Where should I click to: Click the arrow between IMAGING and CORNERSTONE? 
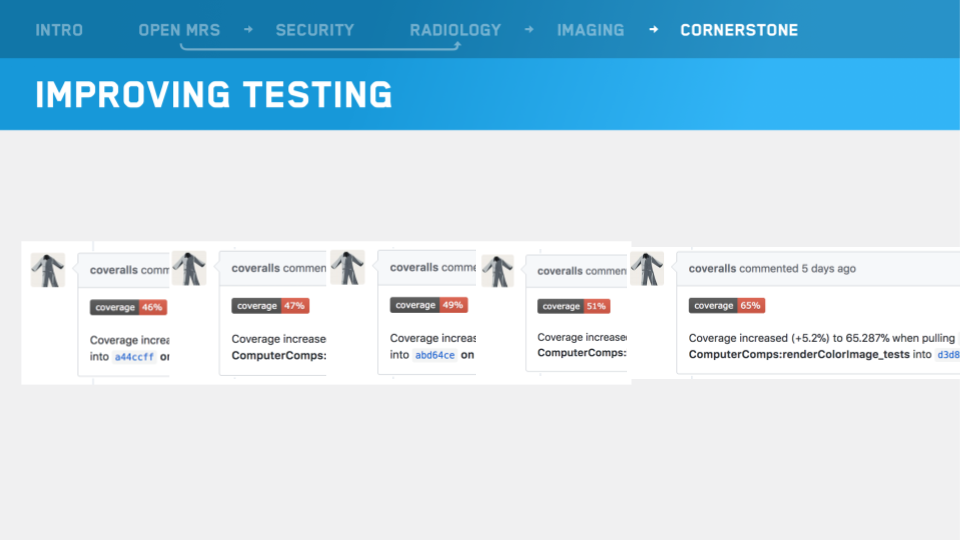click(x=653, y=30)
